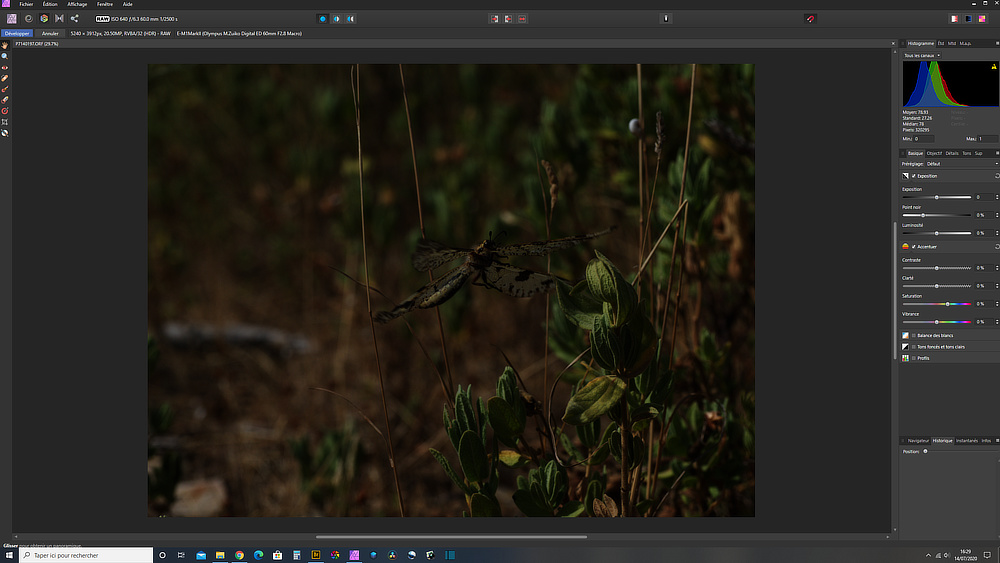Image resolution: width=1000 pixels, height=563 pixels.
Task: Open the Aide menu
Action: pos(128,4)
